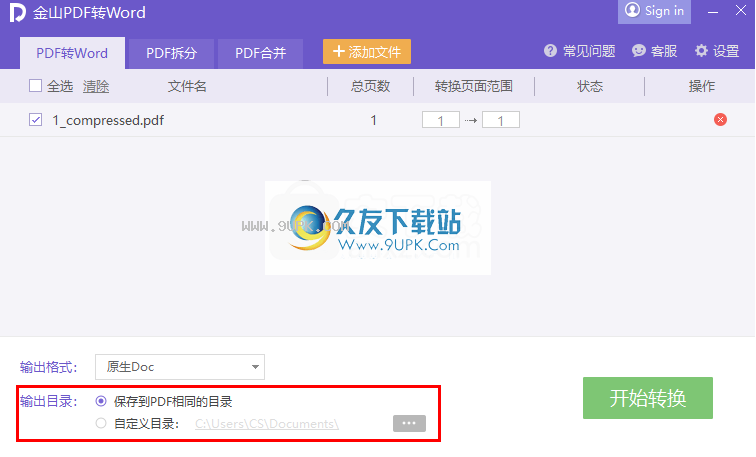
Task: Click the 开始转换 start conversion button
Action: pos(648,398)
